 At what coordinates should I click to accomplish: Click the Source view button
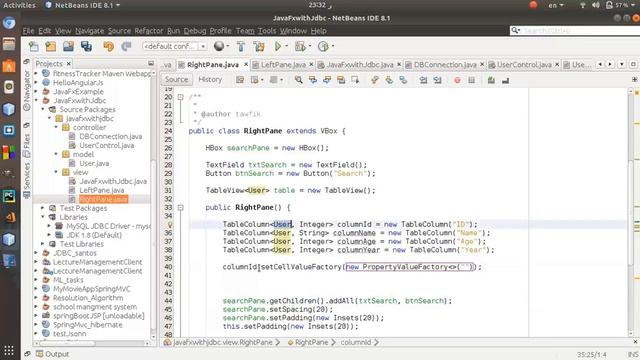[x=176, y=80]
